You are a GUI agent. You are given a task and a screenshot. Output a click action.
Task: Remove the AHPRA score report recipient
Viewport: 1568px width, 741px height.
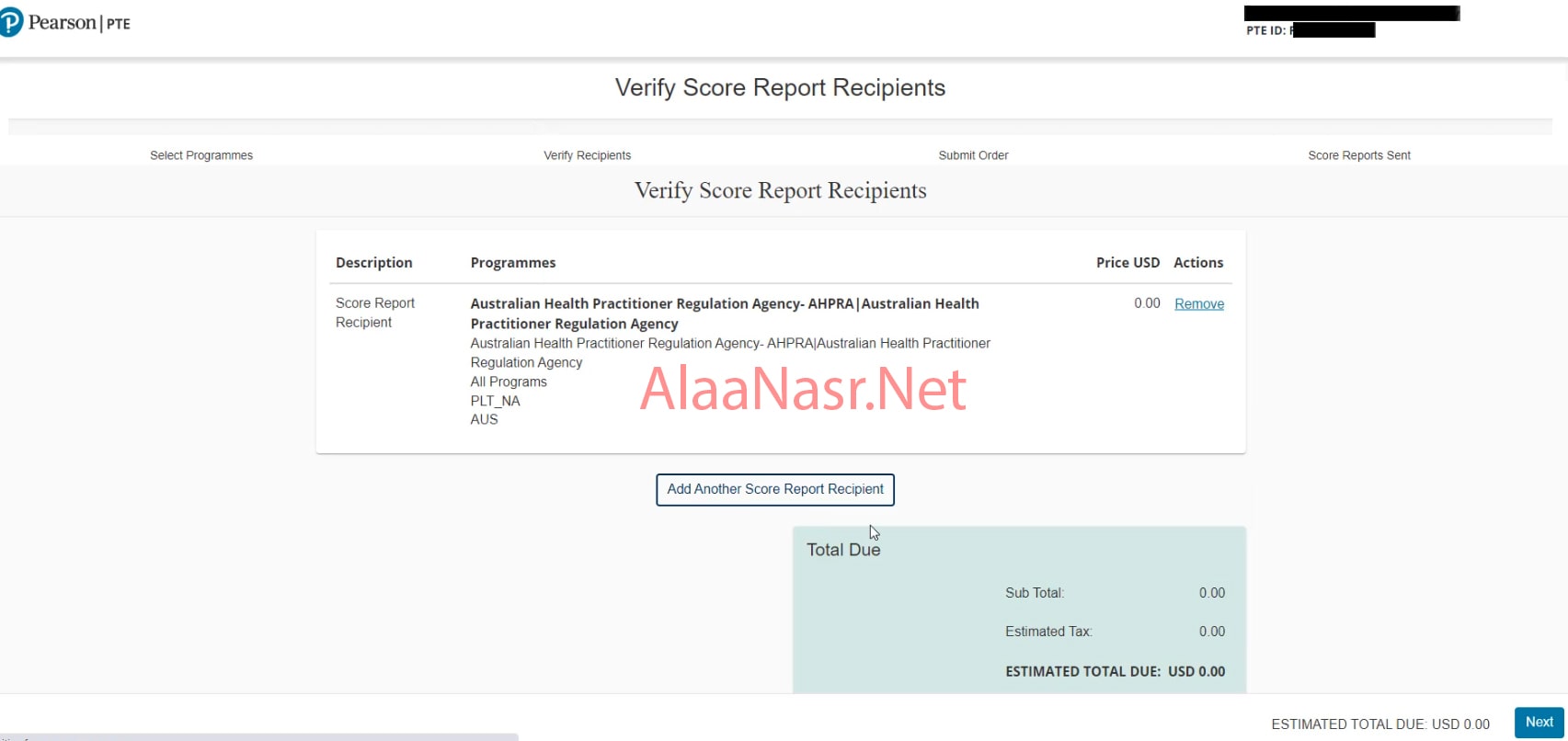(1198, 304)
